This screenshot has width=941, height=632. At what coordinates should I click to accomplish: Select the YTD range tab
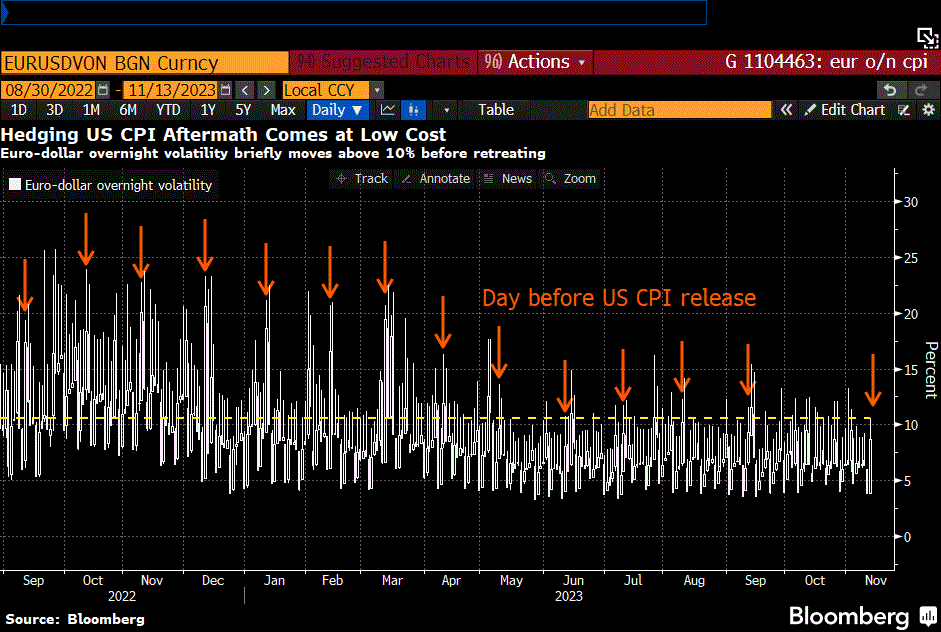click(x=168, y=110)
